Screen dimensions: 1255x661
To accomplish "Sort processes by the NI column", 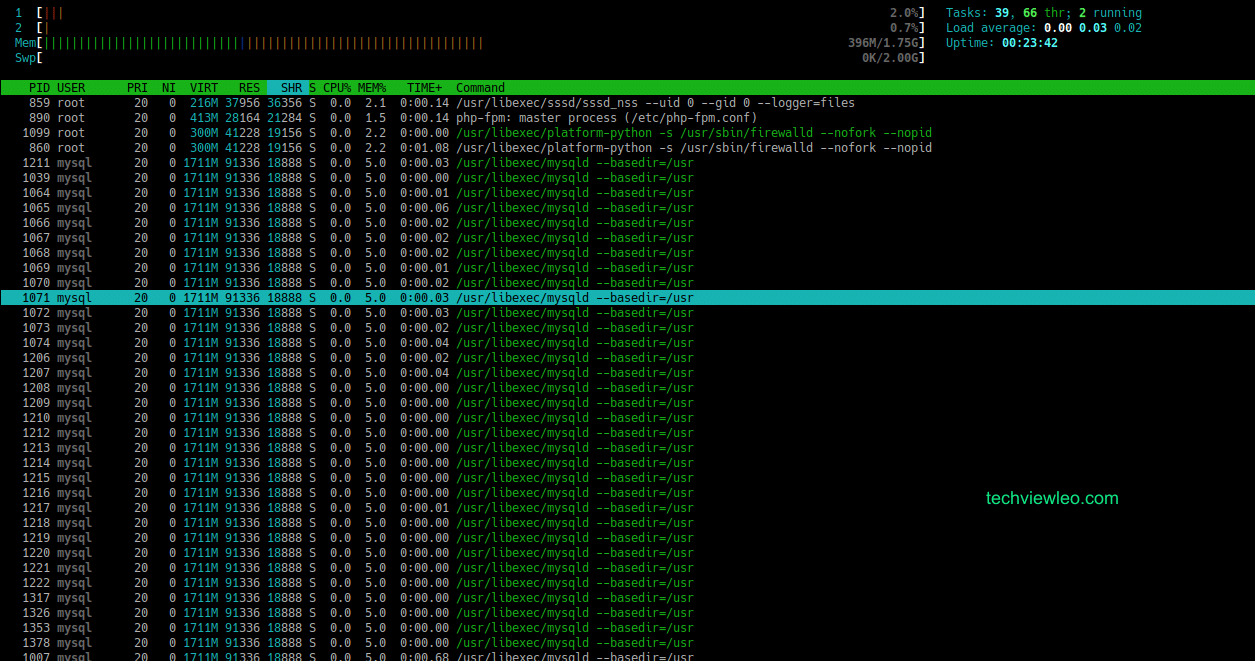I will point(168,87).
